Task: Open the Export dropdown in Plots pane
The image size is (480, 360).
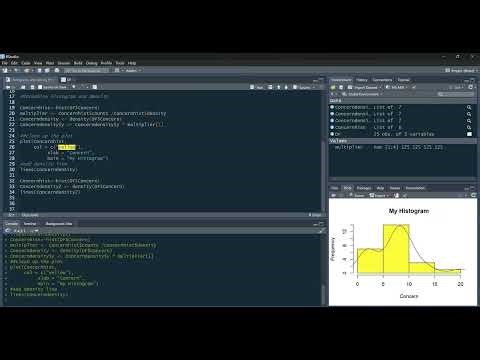Action: [x=379, y=195]
